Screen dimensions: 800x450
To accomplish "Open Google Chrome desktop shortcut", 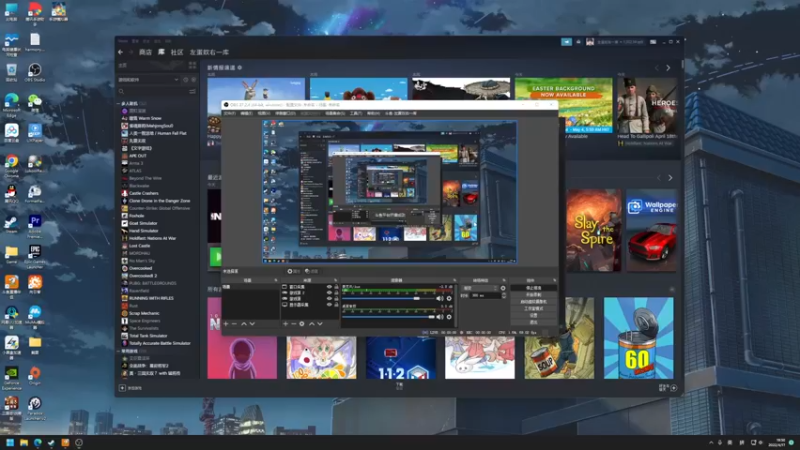I will (x=11, y=164).
